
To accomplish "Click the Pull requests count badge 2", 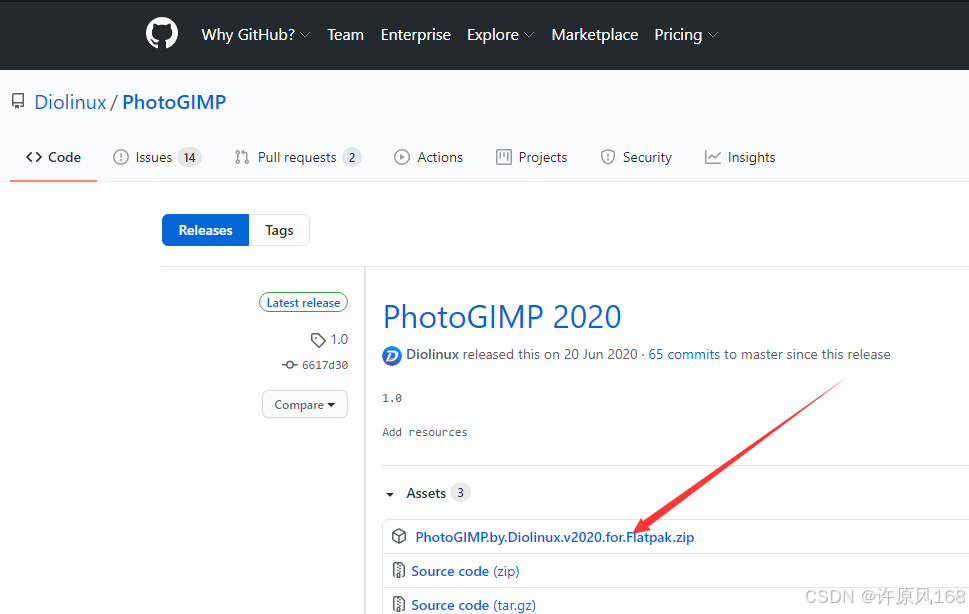I will click(352, 158).
